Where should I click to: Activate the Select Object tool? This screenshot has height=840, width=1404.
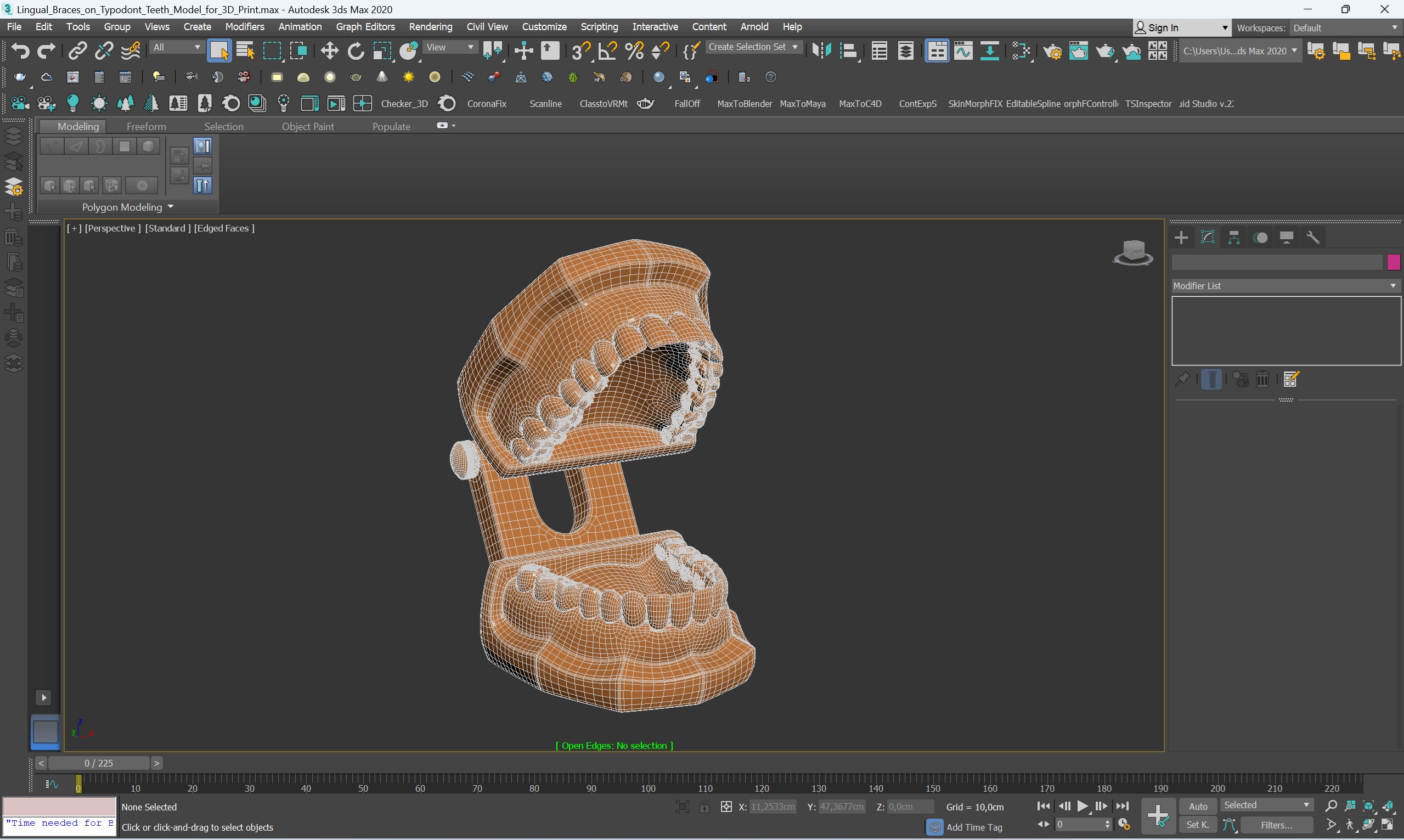[x=219, y=51]
